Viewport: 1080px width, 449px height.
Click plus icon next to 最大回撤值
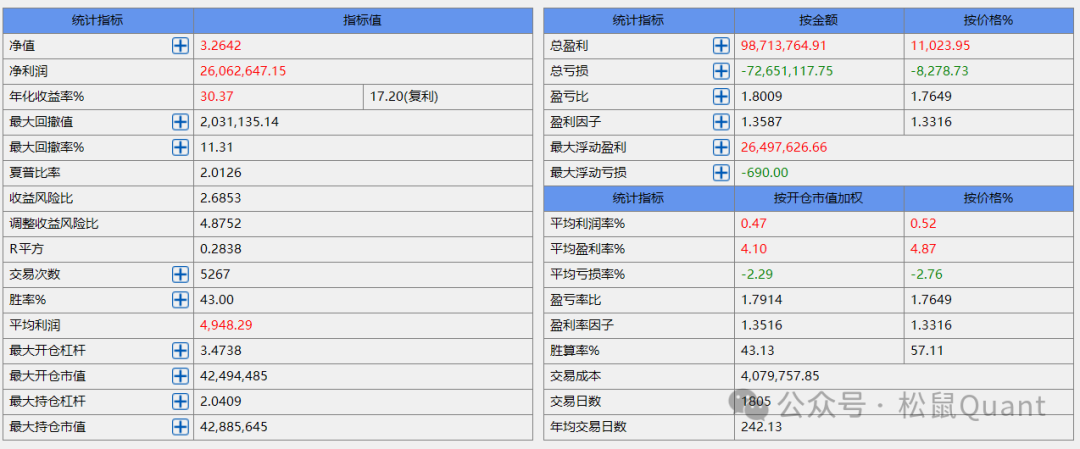pyautogui.click(x=180, y=121)
